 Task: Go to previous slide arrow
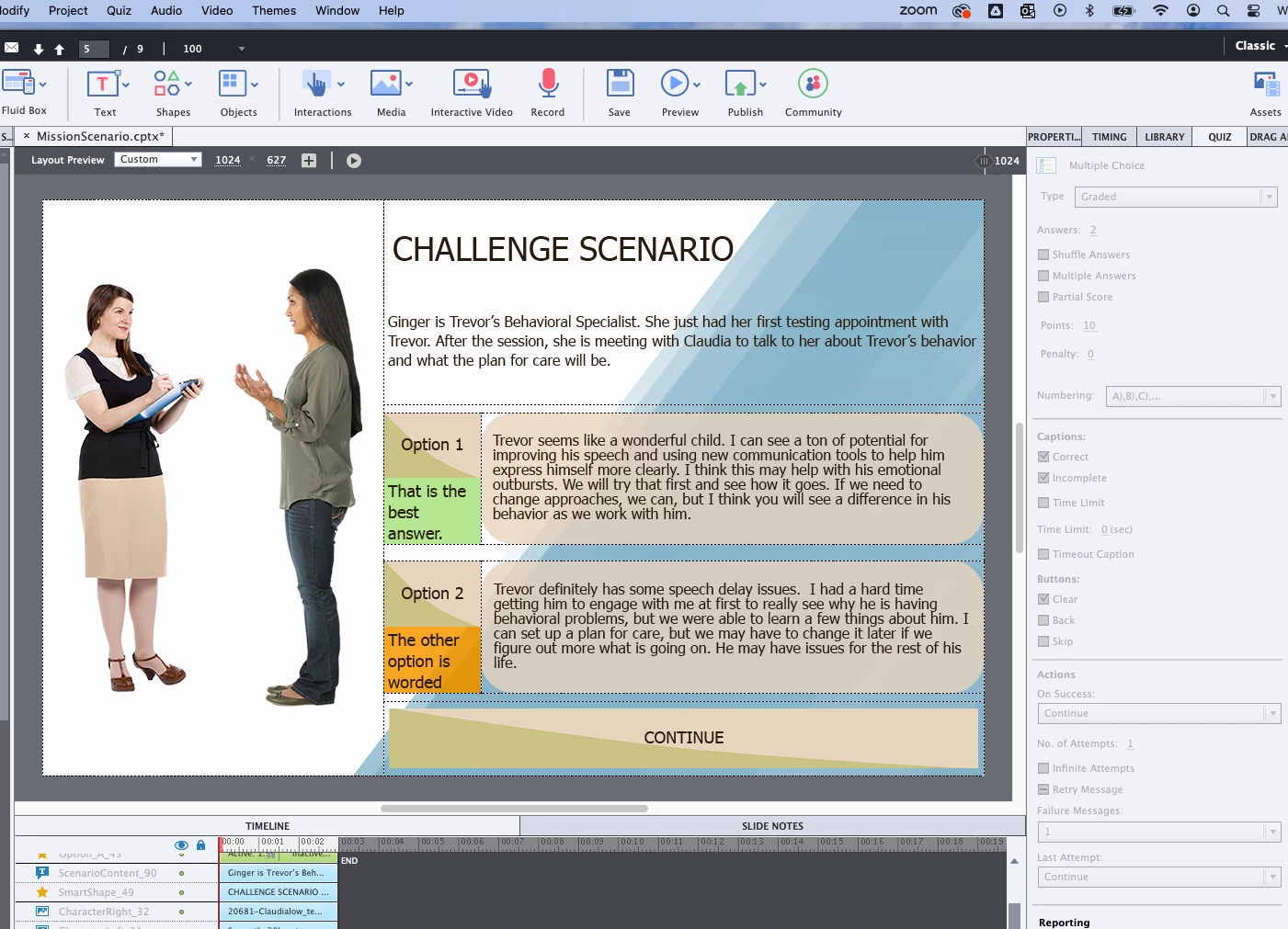[59, 50]
